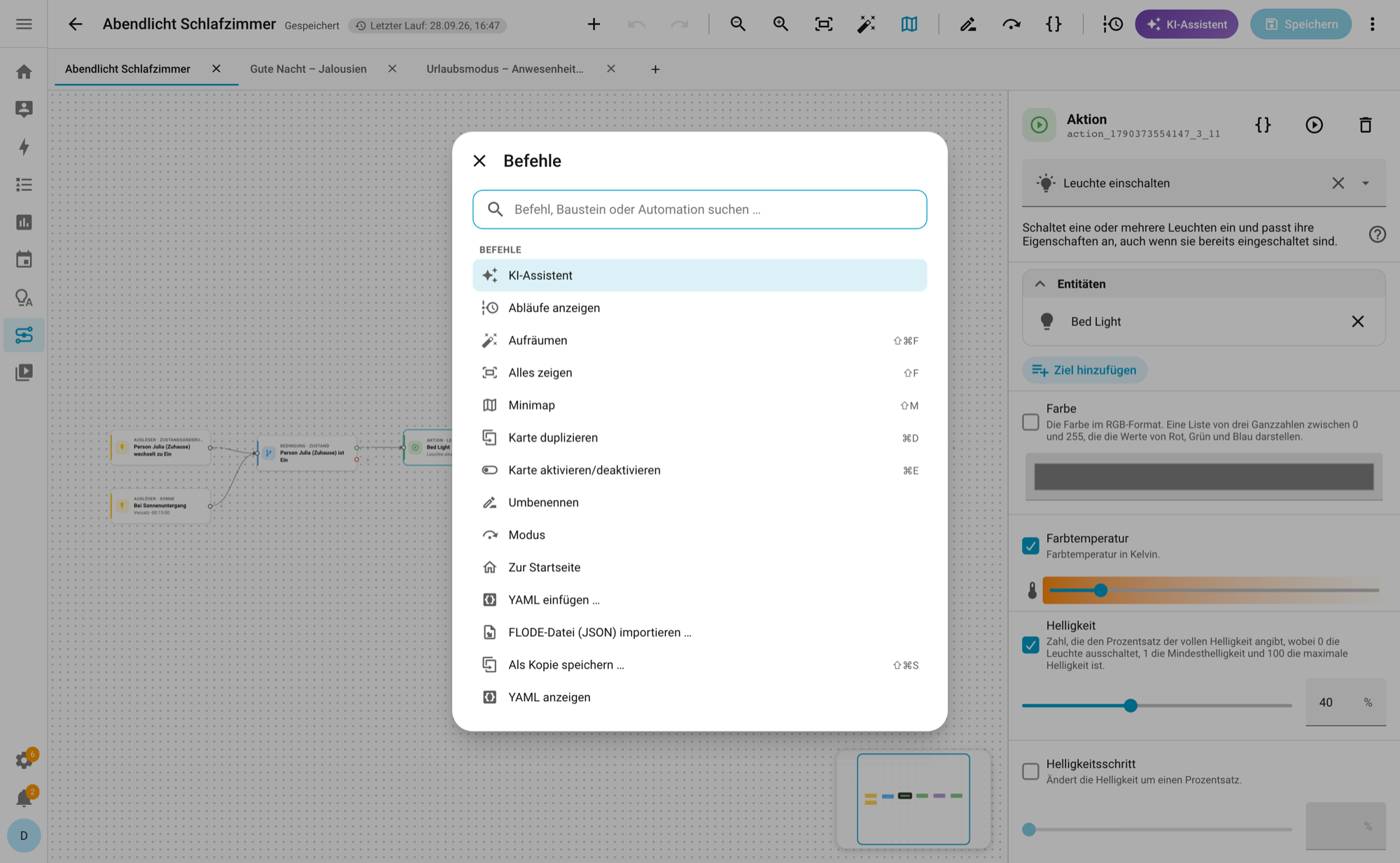Toggle the minimap toolbar icon
This screenshot has height=863, width=1400.
[x=909, y=24]
